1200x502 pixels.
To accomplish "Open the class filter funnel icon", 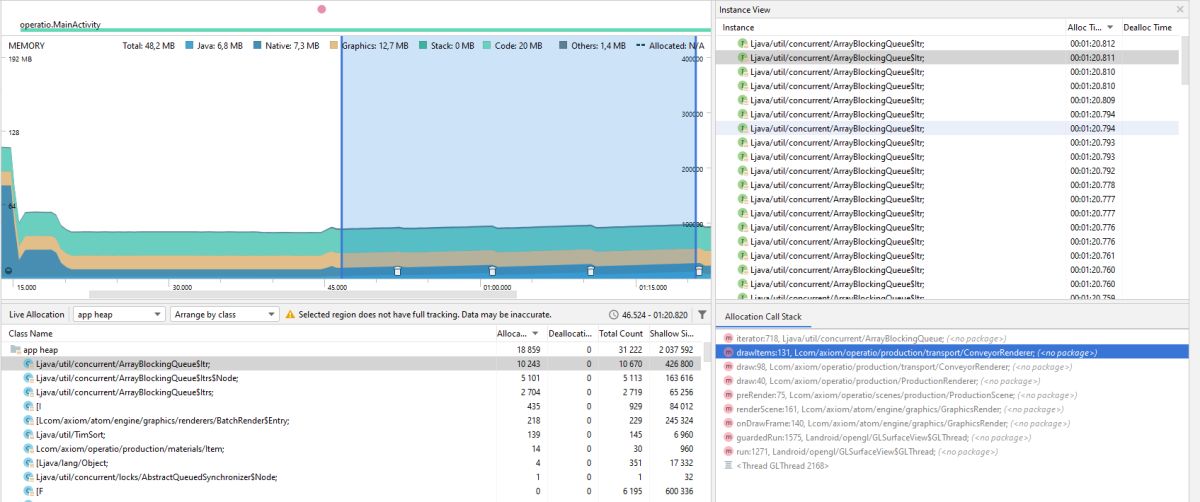I will click(x=702, y=314).
